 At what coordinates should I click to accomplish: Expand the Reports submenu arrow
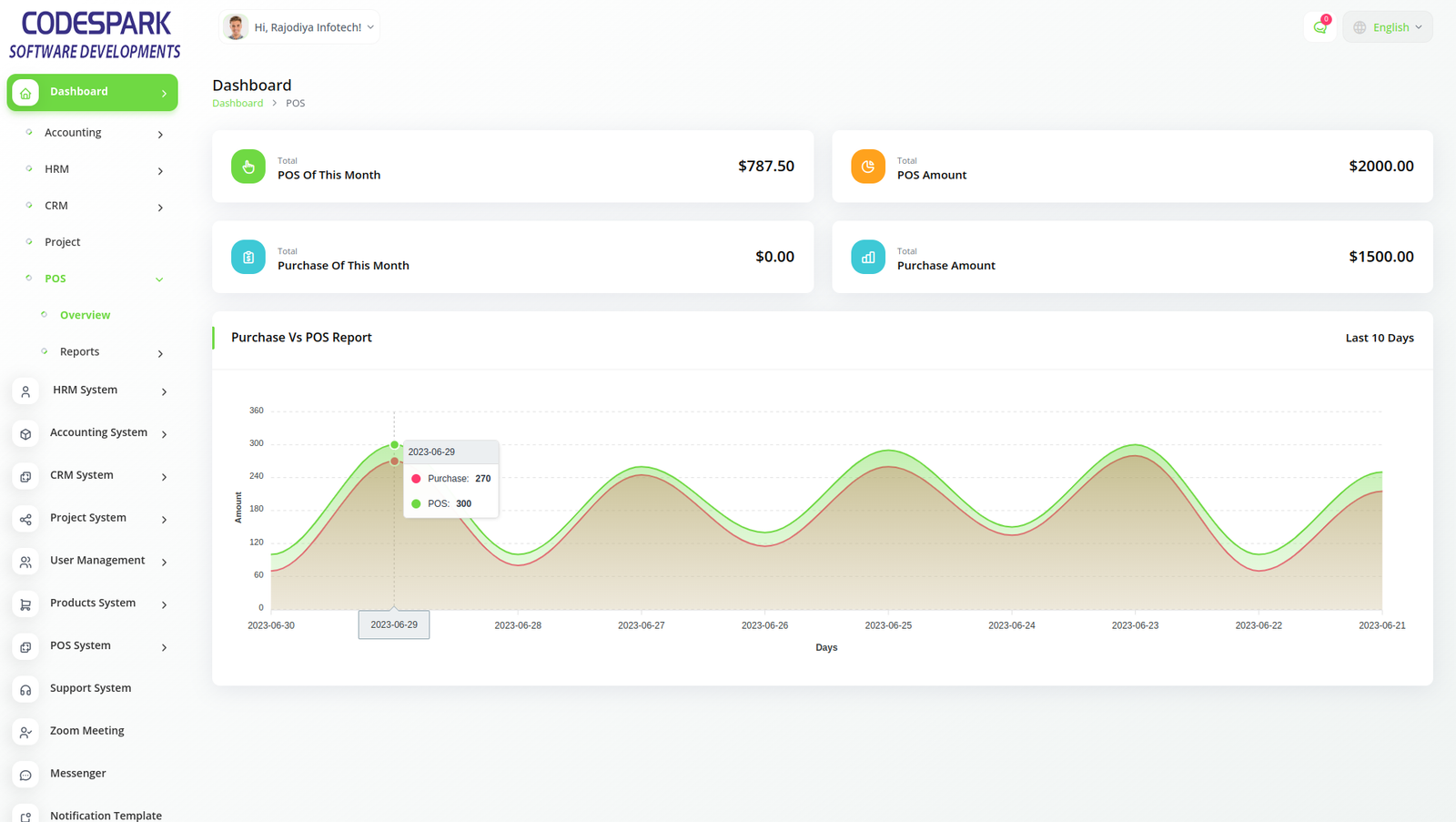160,353
